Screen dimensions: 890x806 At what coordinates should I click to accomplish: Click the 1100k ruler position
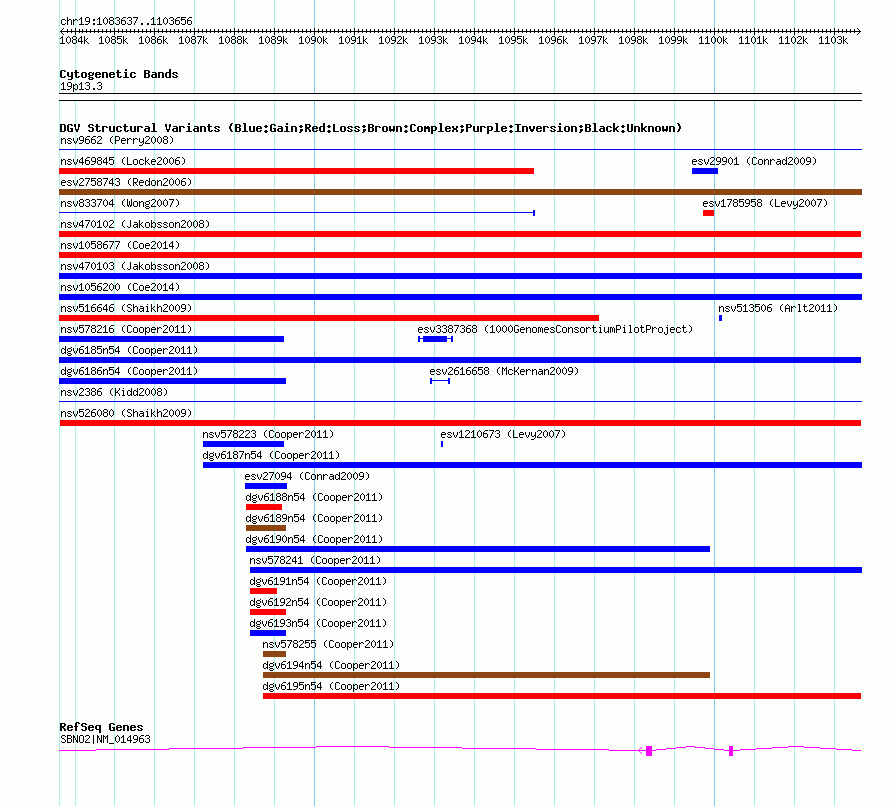click(713, 40)
